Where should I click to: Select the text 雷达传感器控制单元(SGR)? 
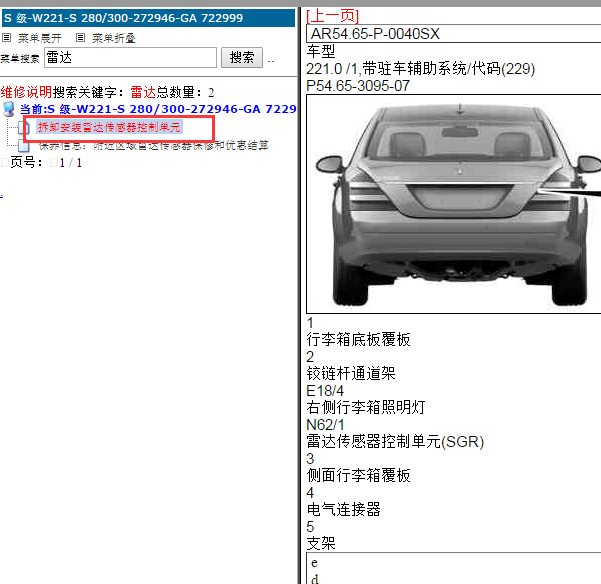pos(395,441)
